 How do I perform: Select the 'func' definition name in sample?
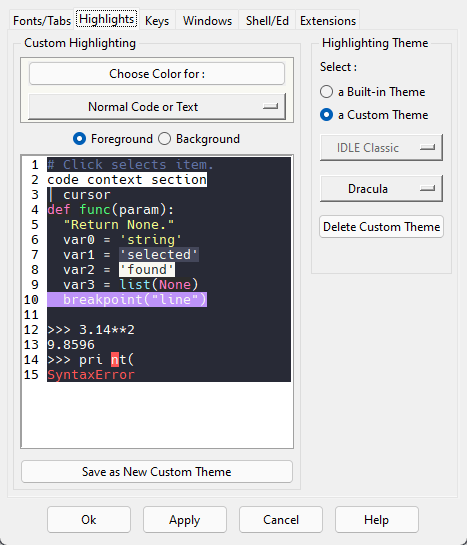[x=95, y=210]
